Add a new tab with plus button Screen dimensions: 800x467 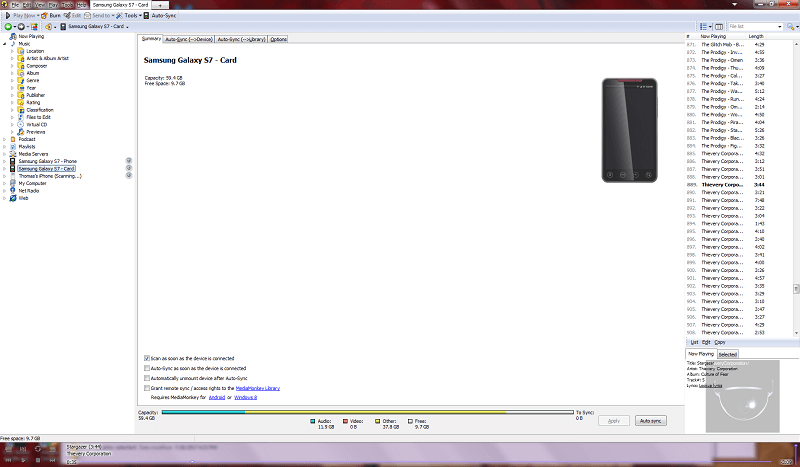point(160,5)
